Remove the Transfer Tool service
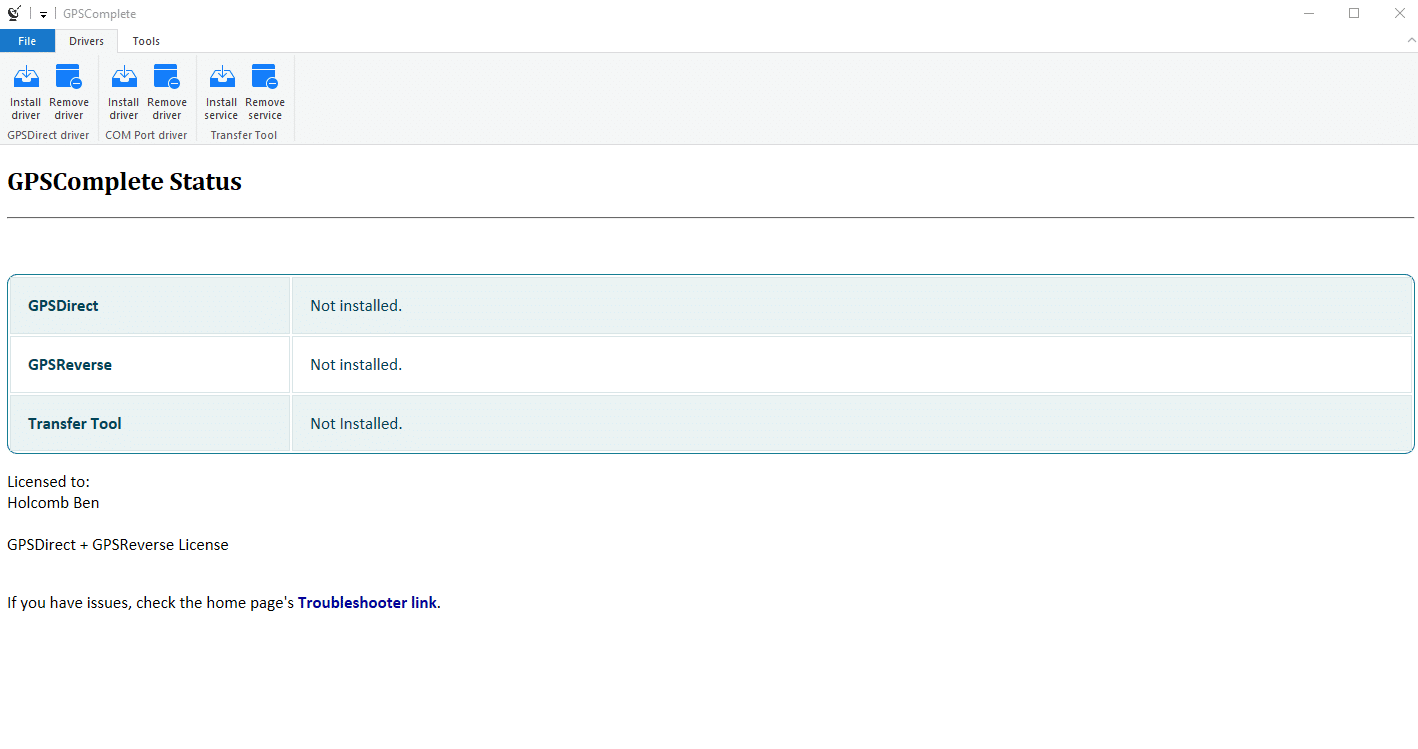Image resolution: width=1418 pixels, height=749 pixels. 265,91
